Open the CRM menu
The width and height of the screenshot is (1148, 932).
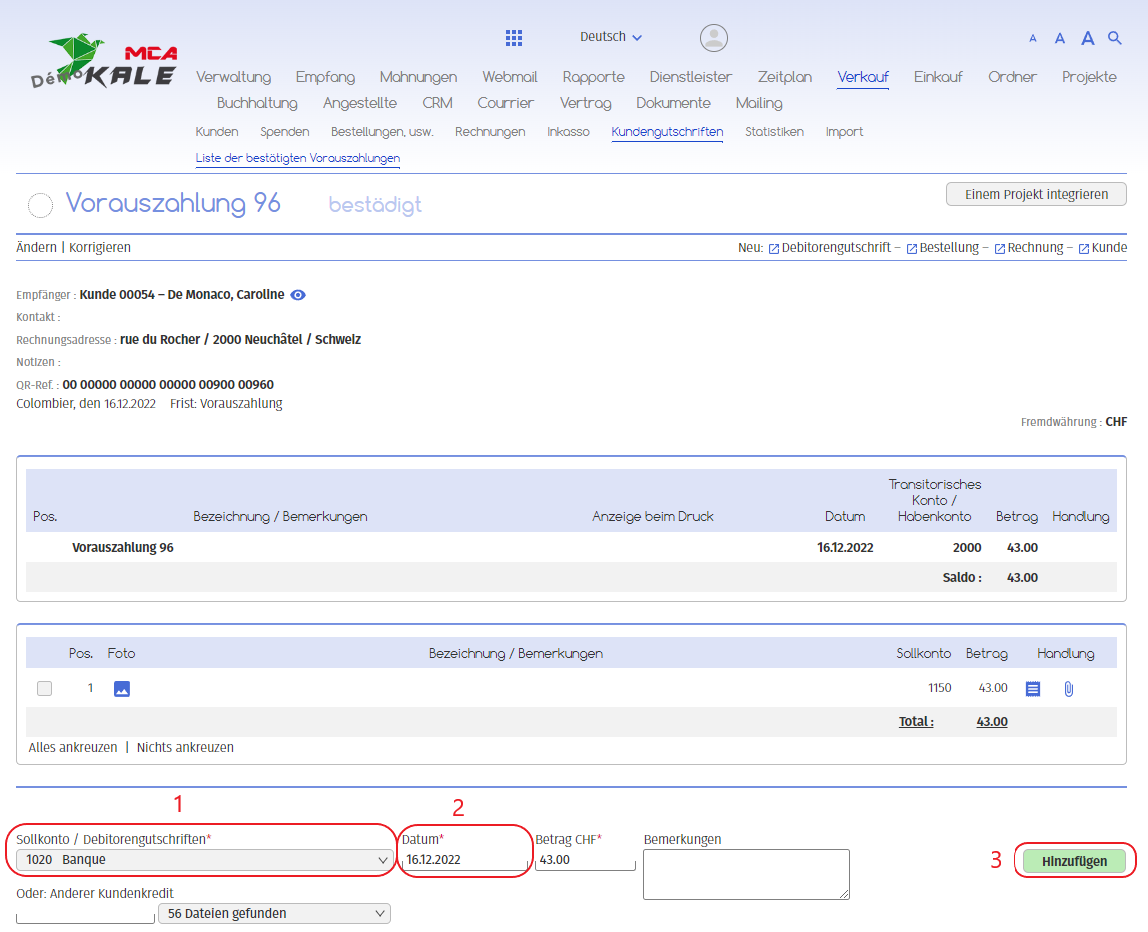click(x=437, y=103)
